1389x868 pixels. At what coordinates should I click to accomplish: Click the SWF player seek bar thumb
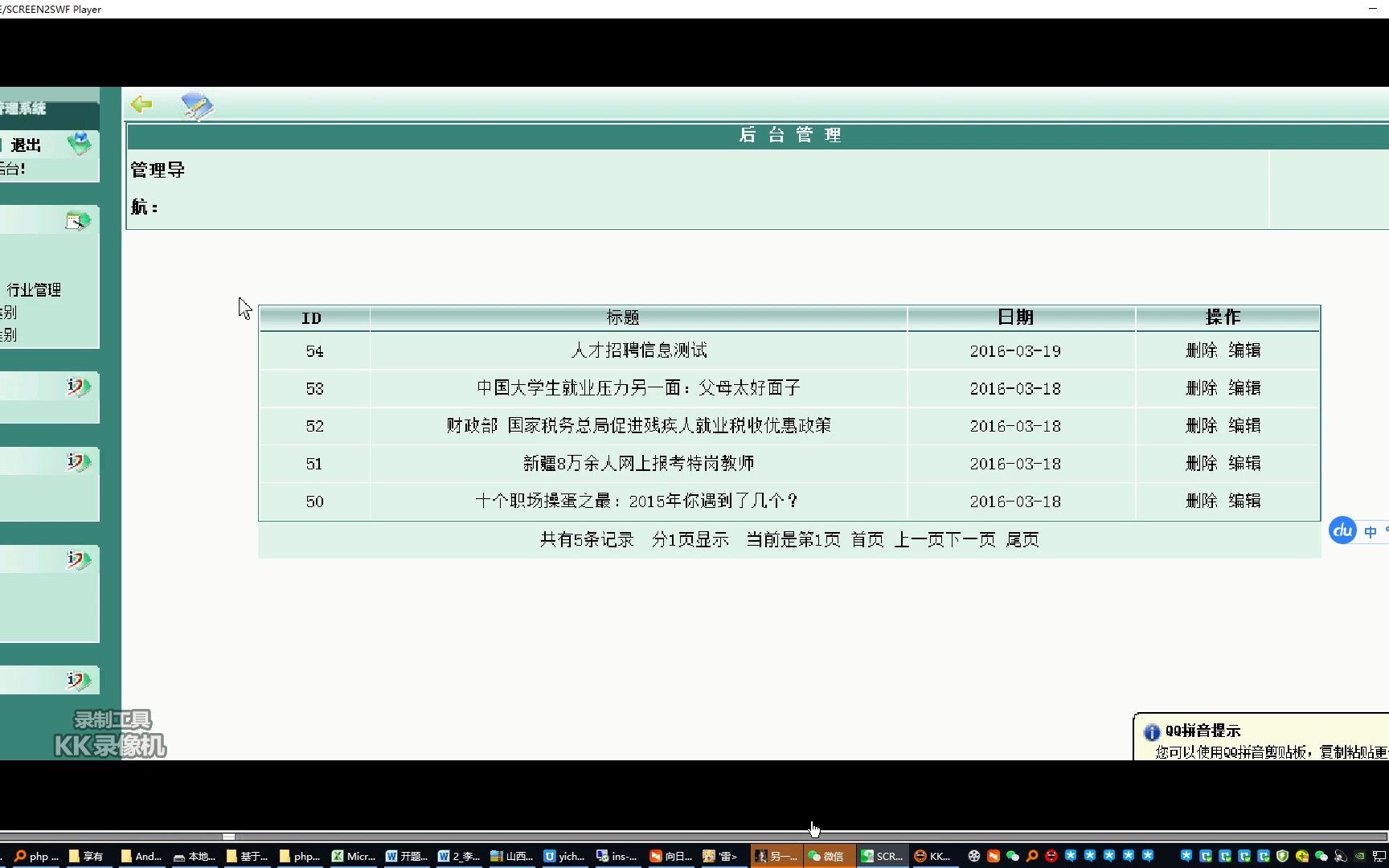[229, 837]
